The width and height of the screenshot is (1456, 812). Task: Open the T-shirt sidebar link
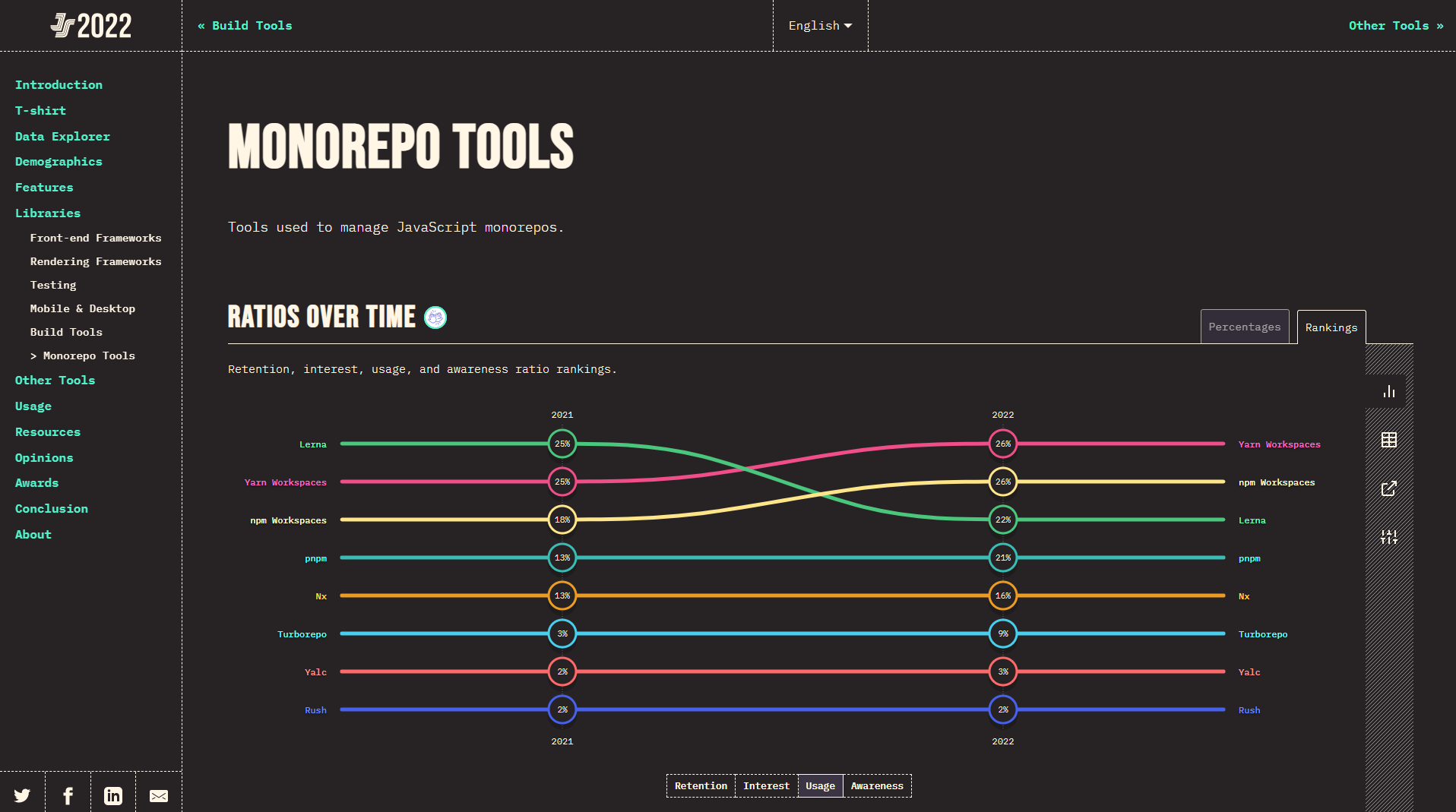pos(40,111)
